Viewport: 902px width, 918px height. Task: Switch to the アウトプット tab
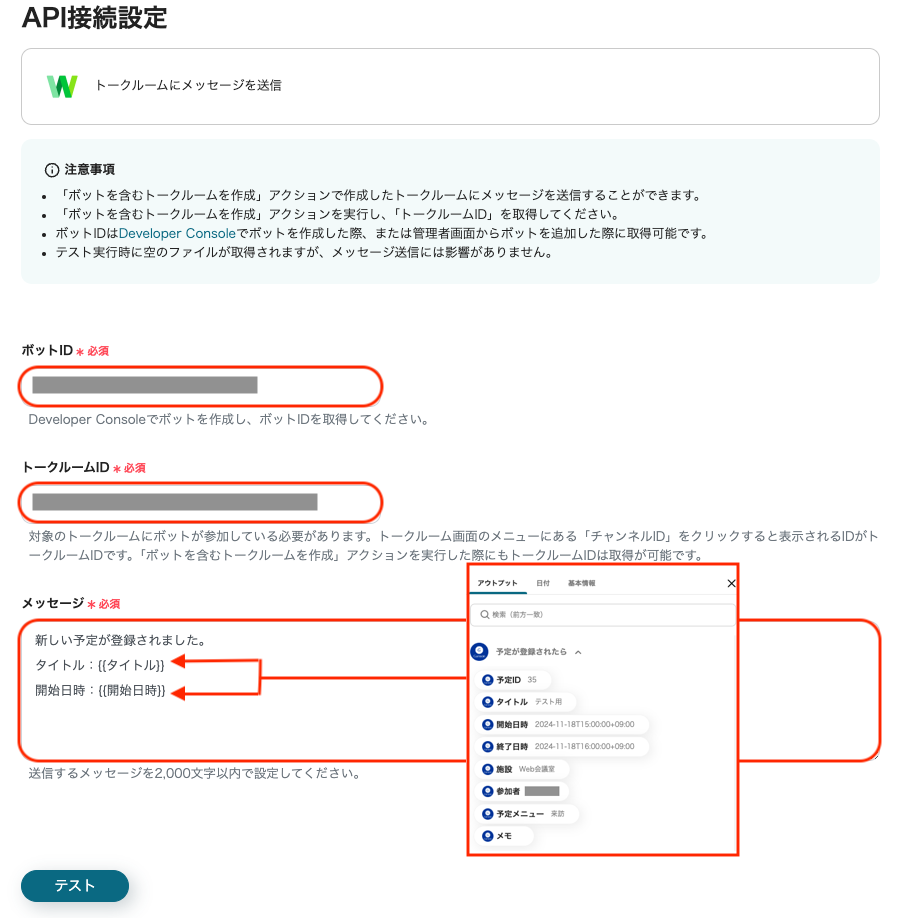point(497,583)
